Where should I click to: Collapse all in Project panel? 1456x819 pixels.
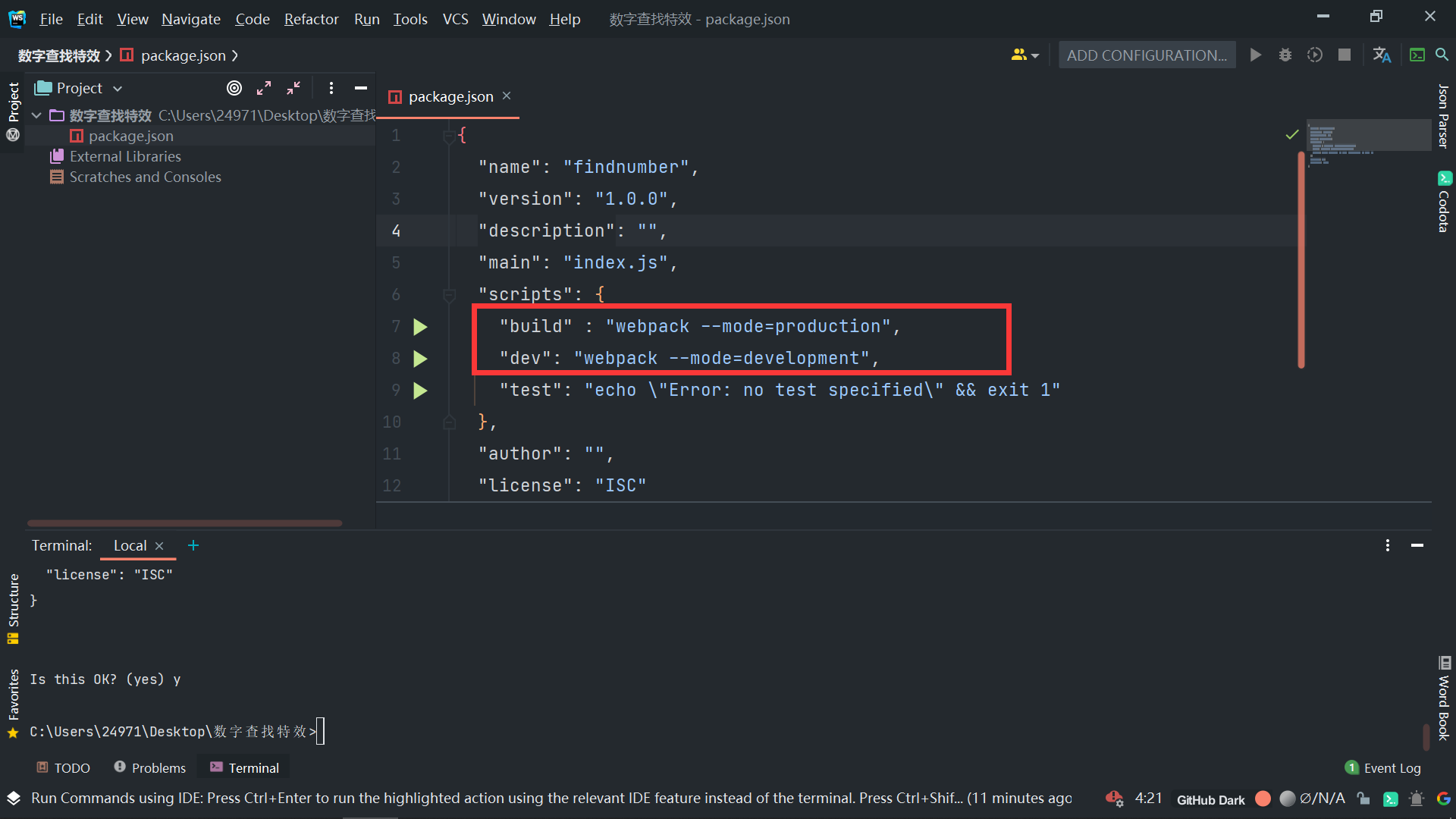tap(293, 88)
